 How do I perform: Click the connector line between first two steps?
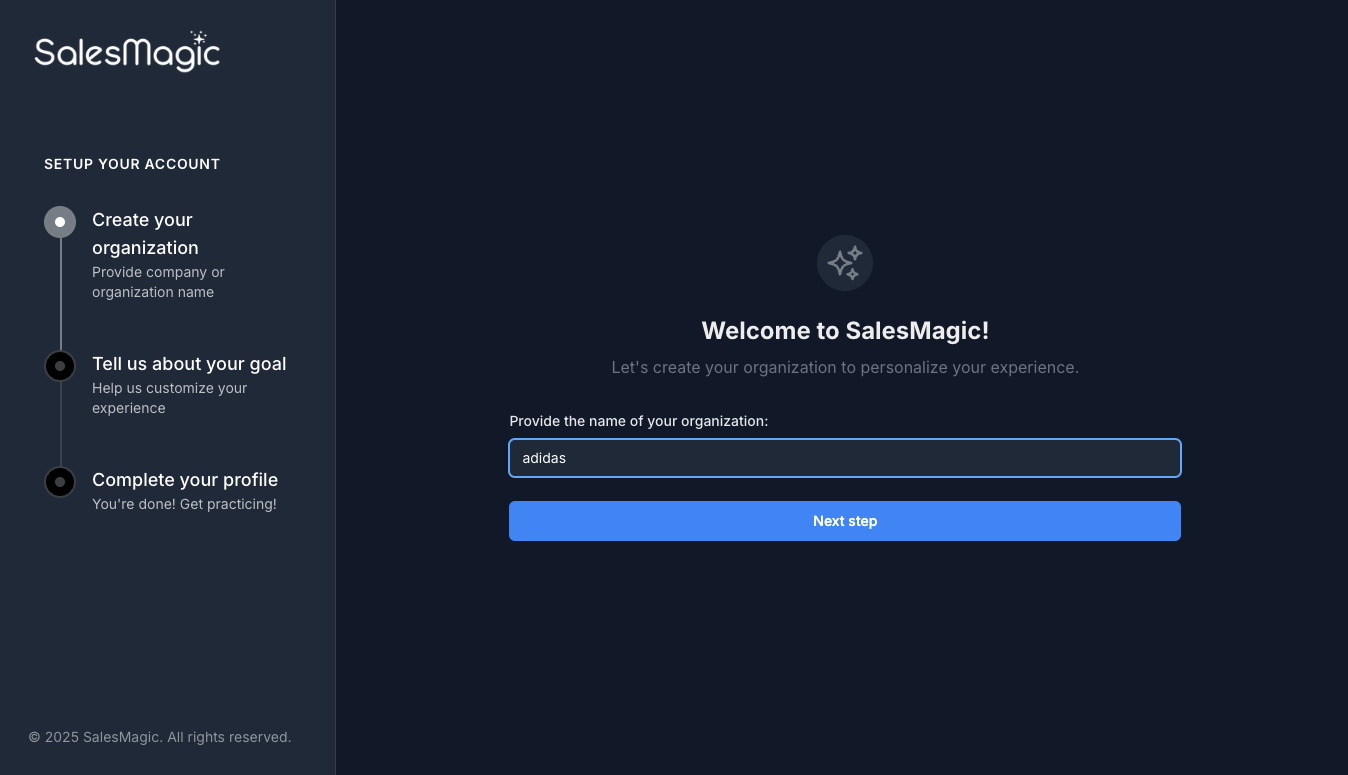pos(60,294)
